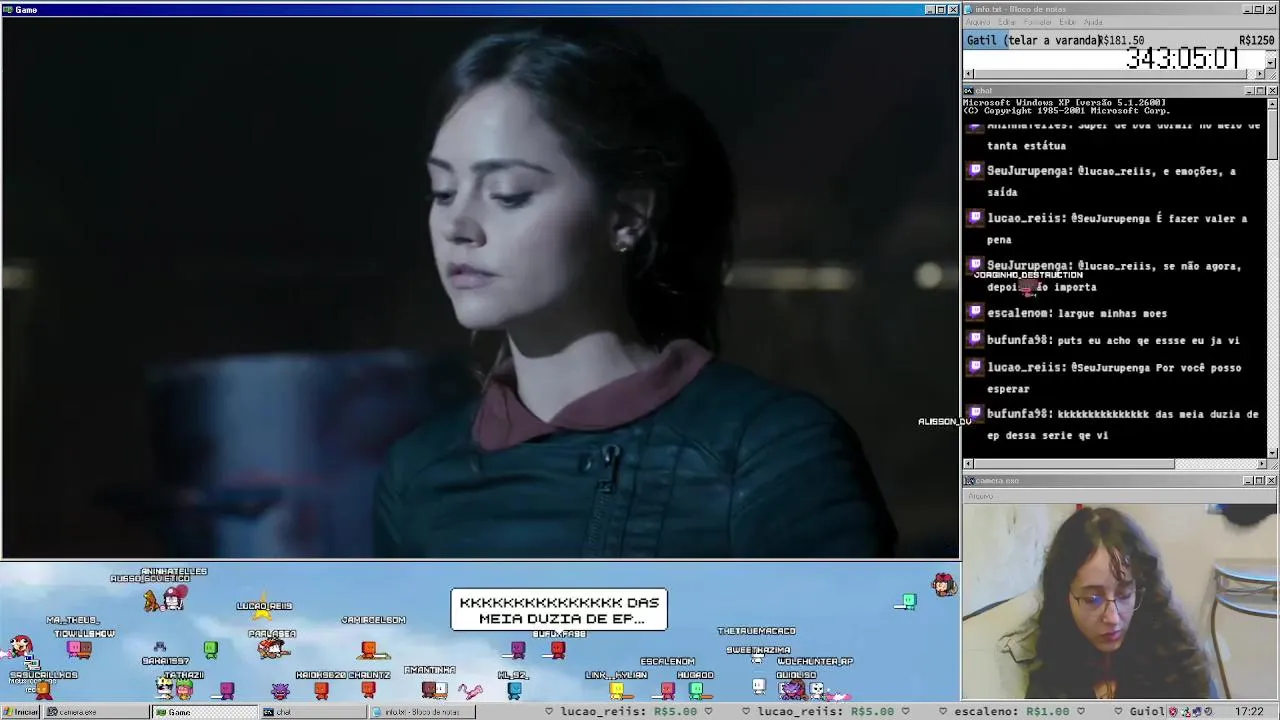This screenshot has height=720, width=1280.
Task: Open the Arquivo menu in camera.exe
Action: pos(980,496)
